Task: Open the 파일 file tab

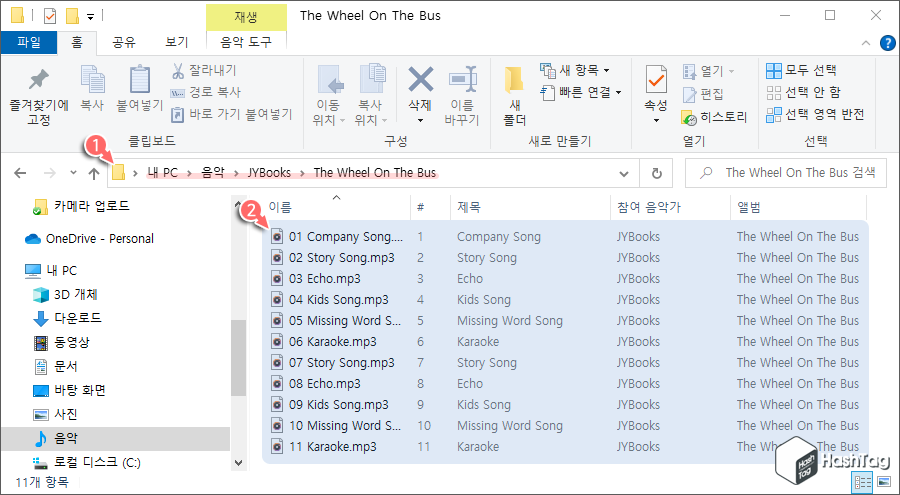Action: [29, 42]
